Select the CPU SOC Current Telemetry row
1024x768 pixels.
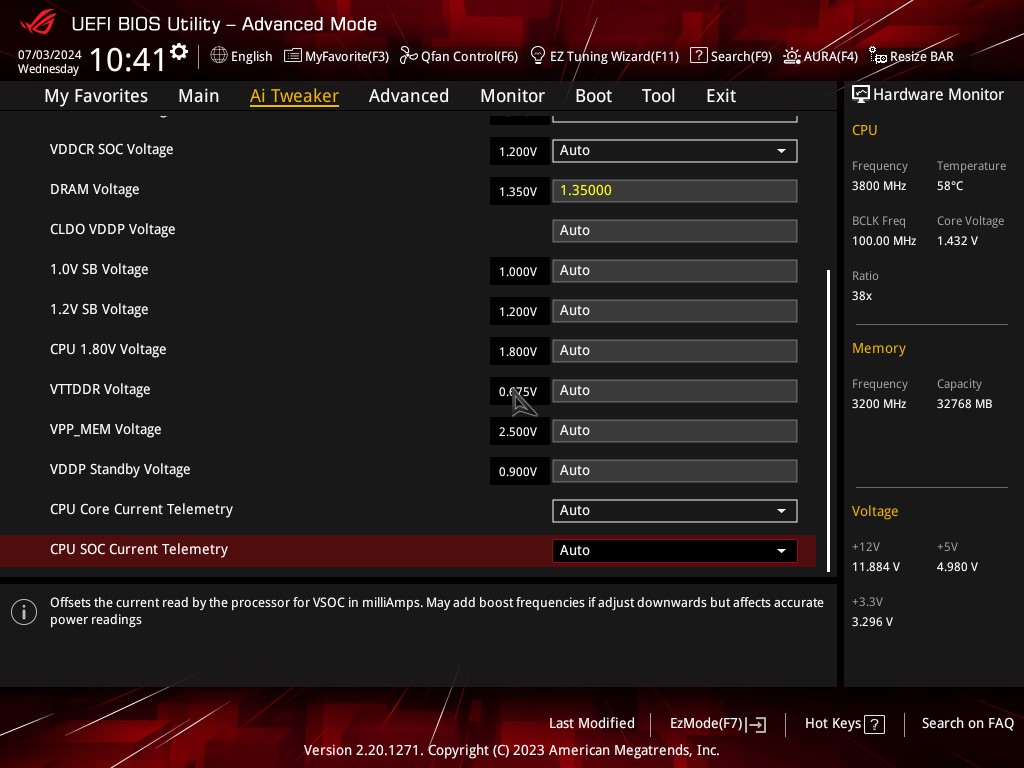408,551
